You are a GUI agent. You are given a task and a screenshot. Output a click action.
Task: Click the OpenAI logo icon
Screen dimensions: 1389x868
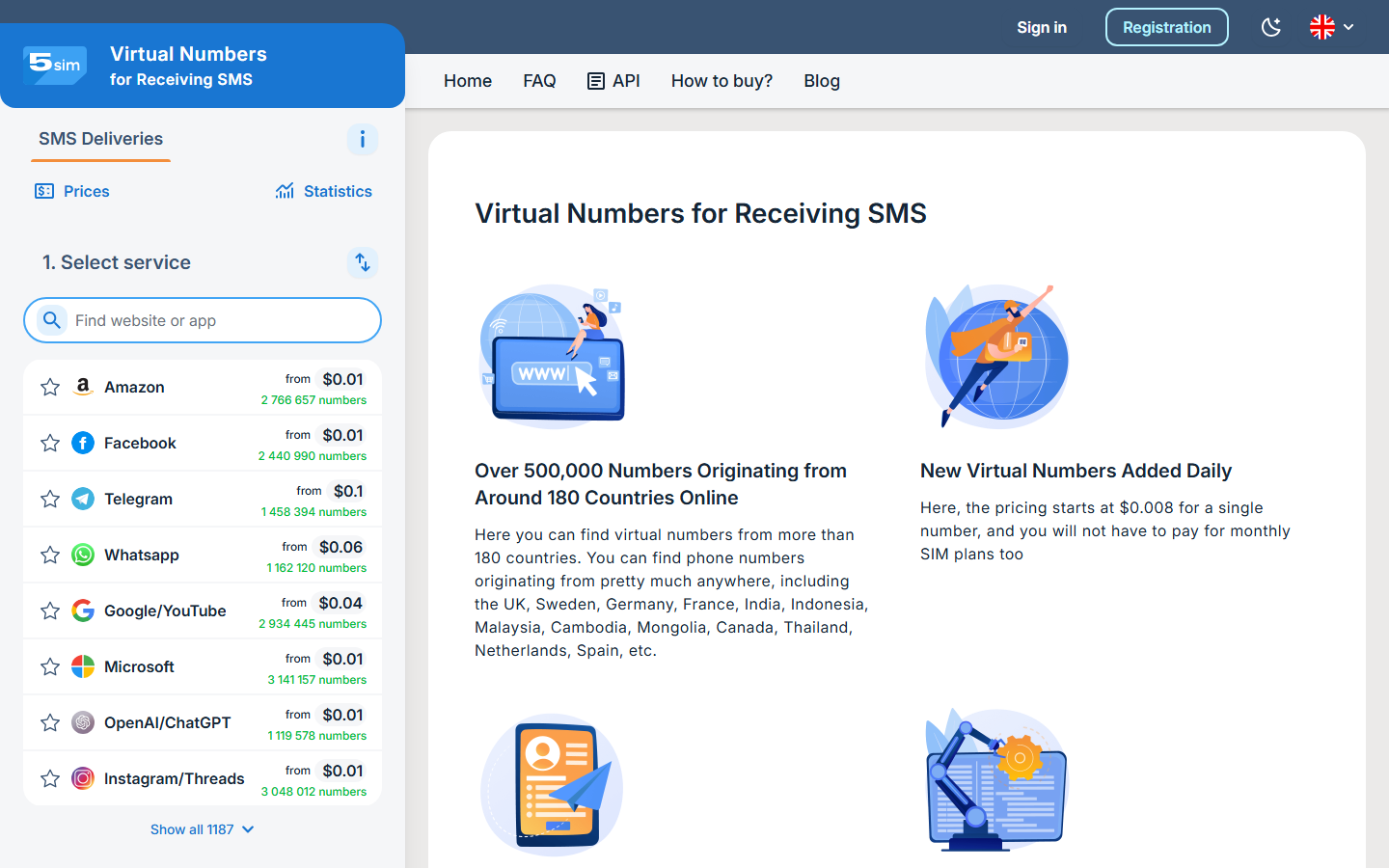click(x=83, y=722)
